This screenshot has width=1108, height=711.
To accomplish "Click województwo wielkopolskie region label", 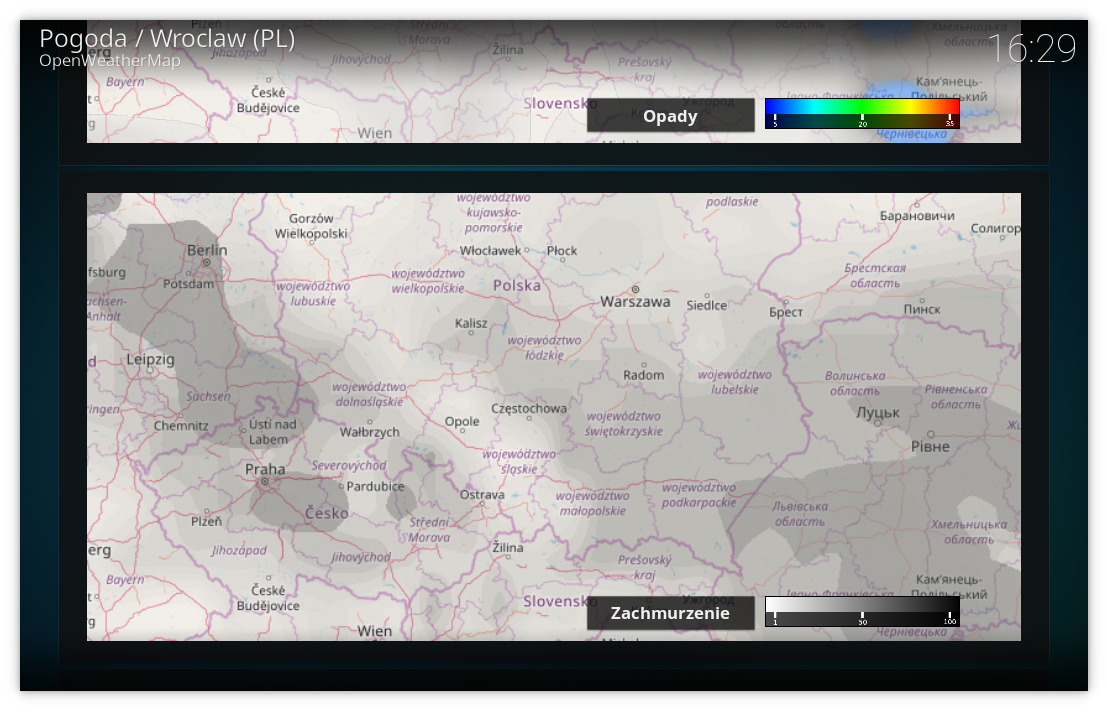I will coord(428,281).
